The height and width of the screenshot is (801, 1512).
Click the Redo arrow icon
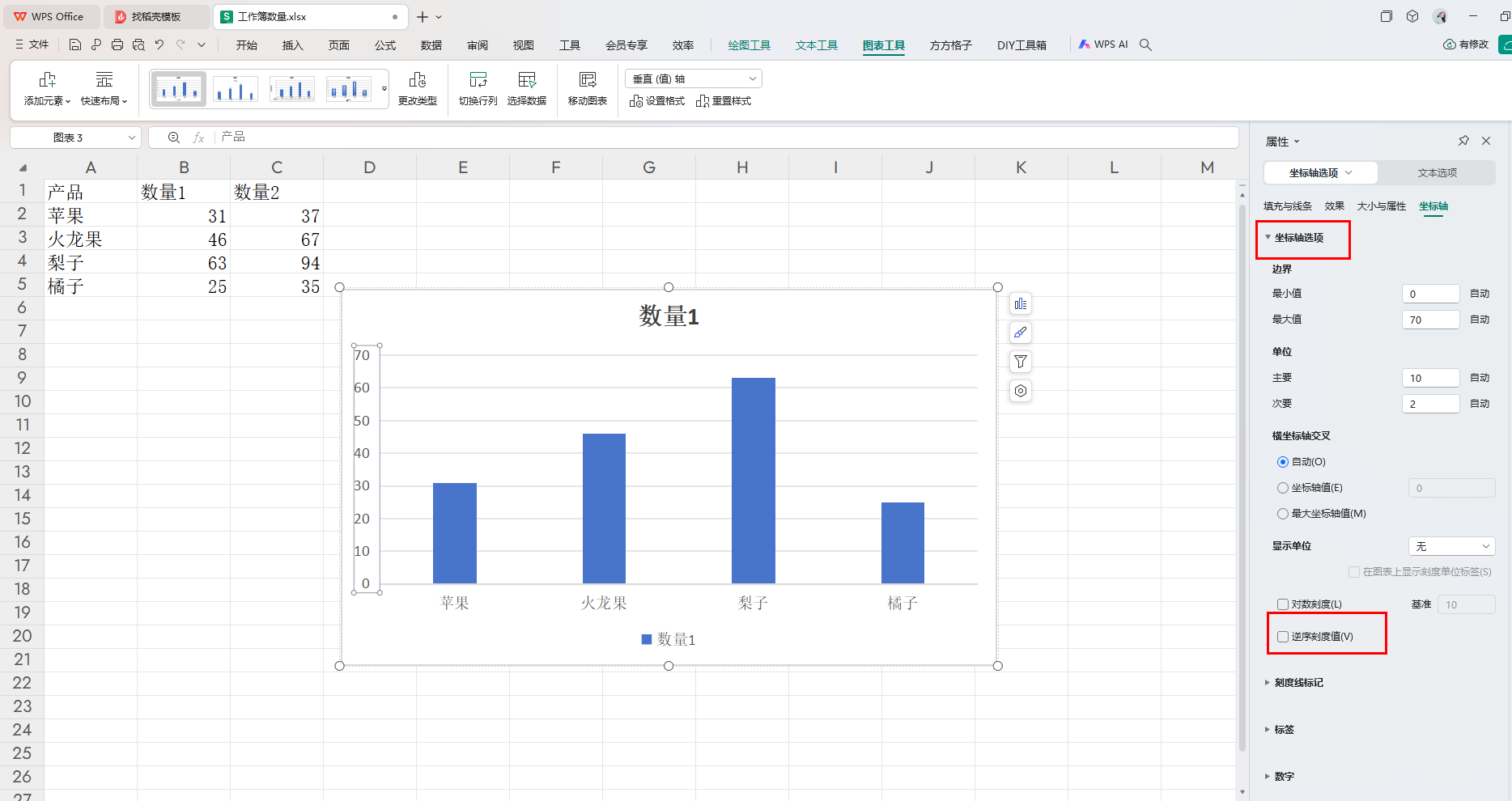[x=181, y=44]
